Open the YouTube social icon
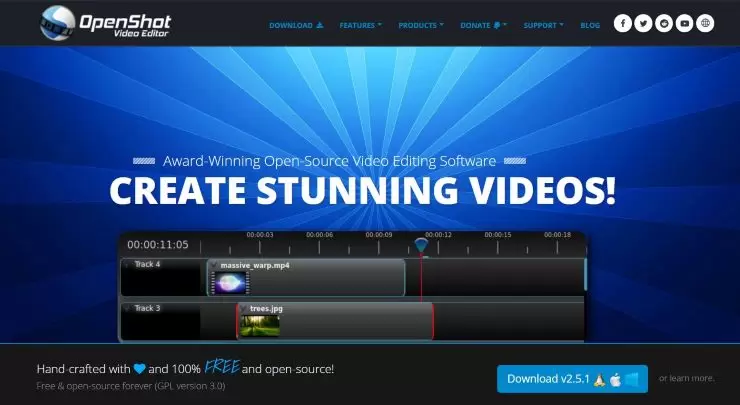Image resolution: width=740 pixels, height=405 pixels. click(684, 23)
